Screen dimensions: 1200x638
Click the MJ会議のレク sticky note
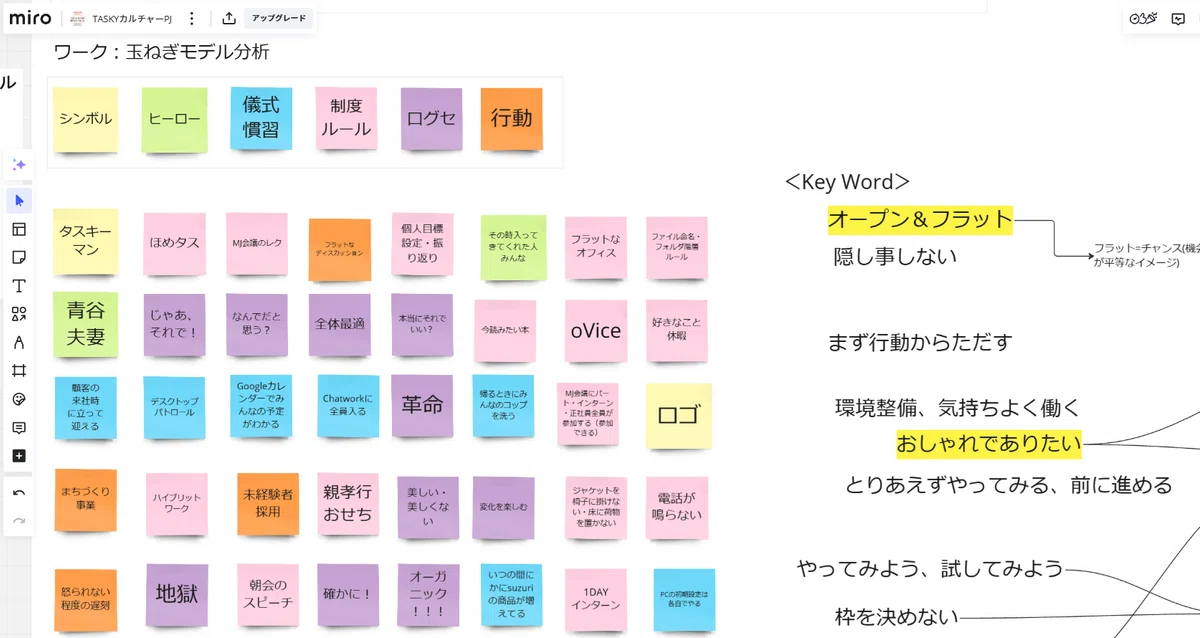tap(257, 244)
